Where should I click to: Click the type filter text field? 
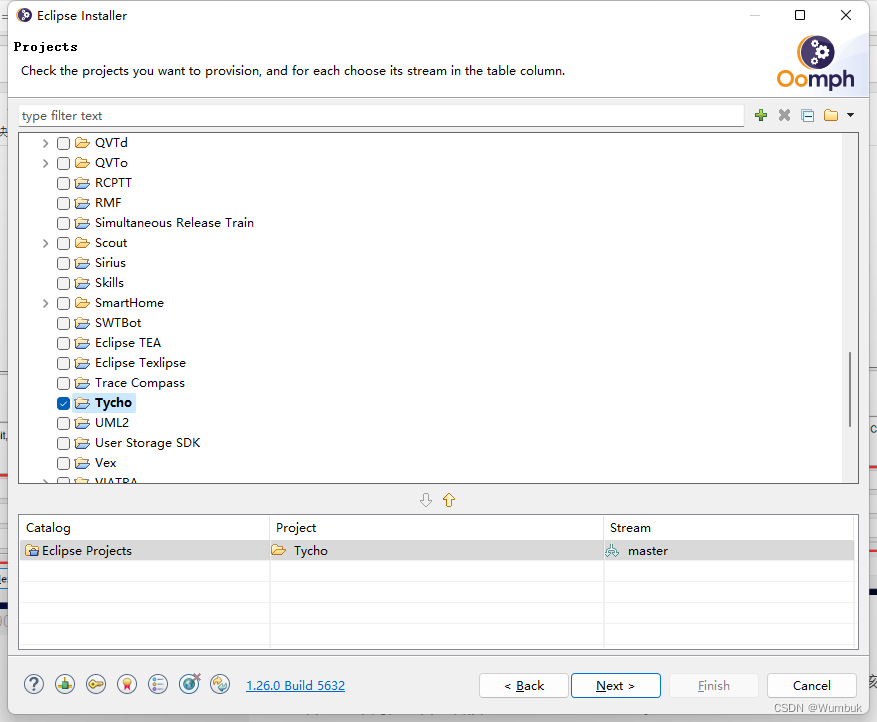tap(381, 116)
